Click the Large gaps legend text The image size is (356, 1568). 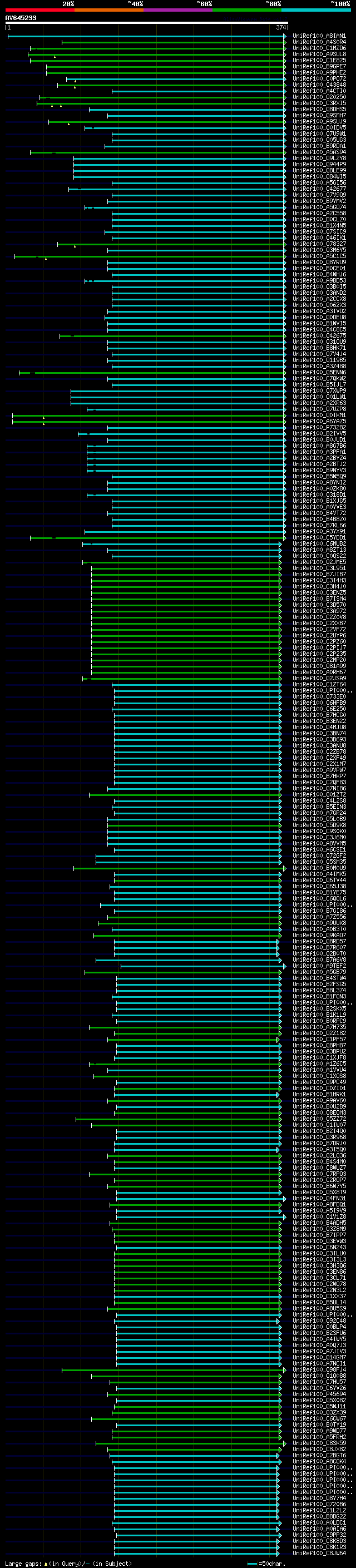(x=68, y=1563)
